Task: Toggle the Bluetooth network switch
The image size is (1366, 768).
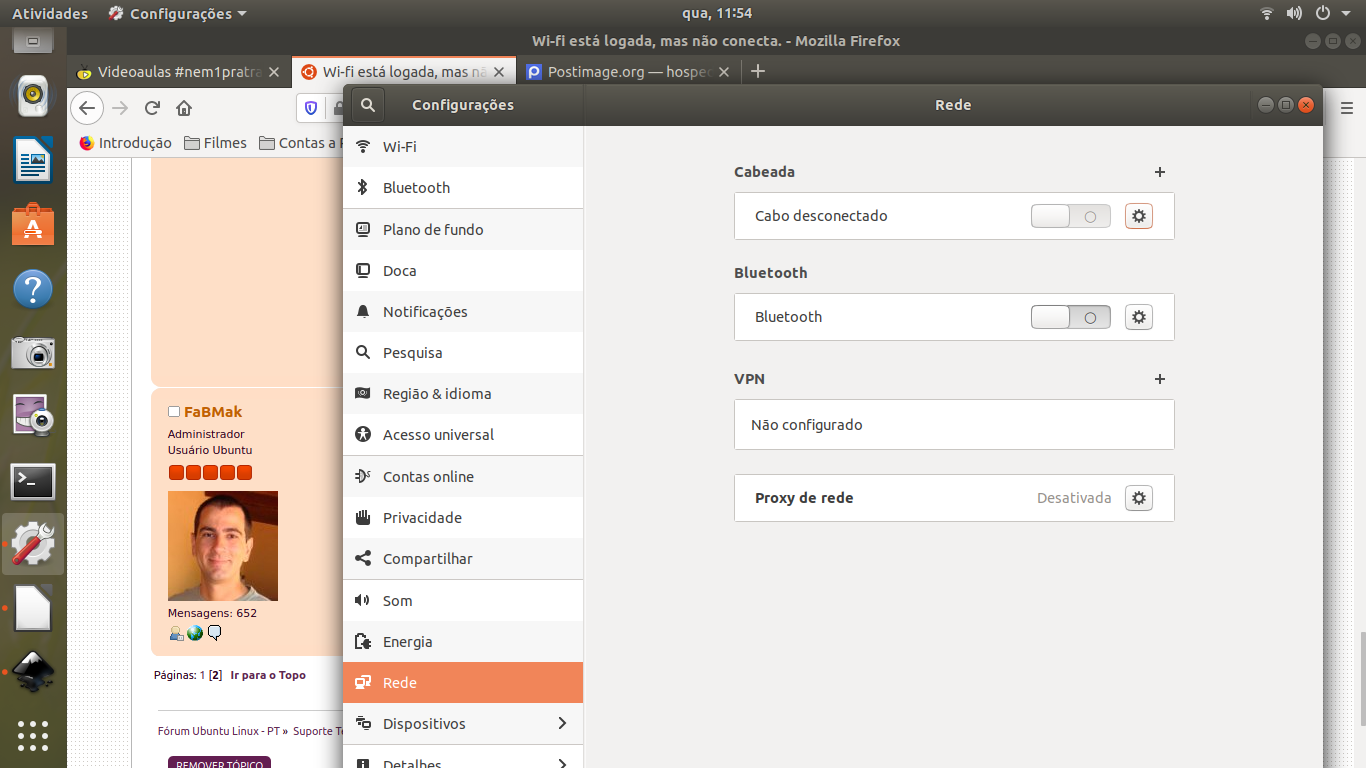Action: [1071, 317]
